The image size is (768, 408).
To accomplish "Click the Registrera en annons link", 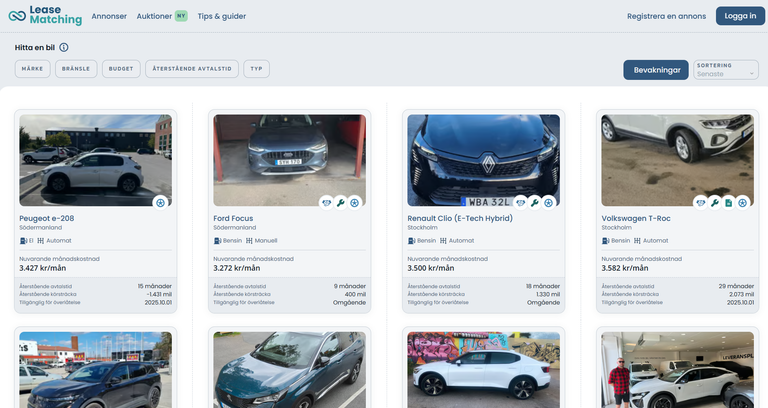I will point(666,16).
